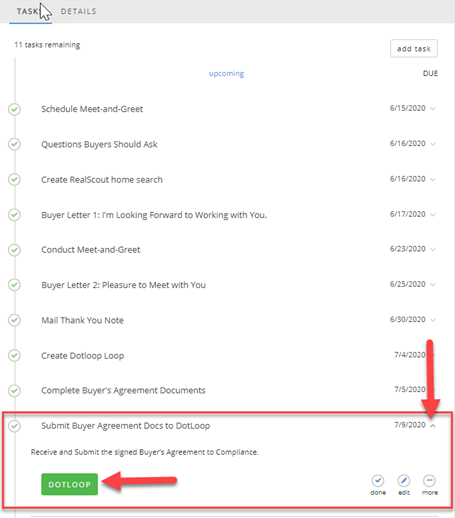
Task: Toggle check circle for Complete Buyer's Agreement Documents
Action: (14, 391)
